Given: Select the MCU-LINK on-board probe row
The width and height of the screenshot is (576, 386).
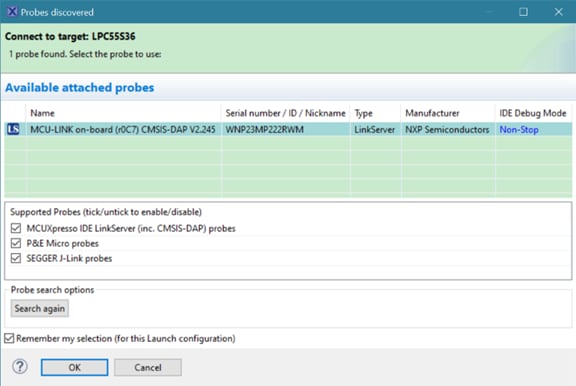Looking at the screenshot, I should coord(288,129).
